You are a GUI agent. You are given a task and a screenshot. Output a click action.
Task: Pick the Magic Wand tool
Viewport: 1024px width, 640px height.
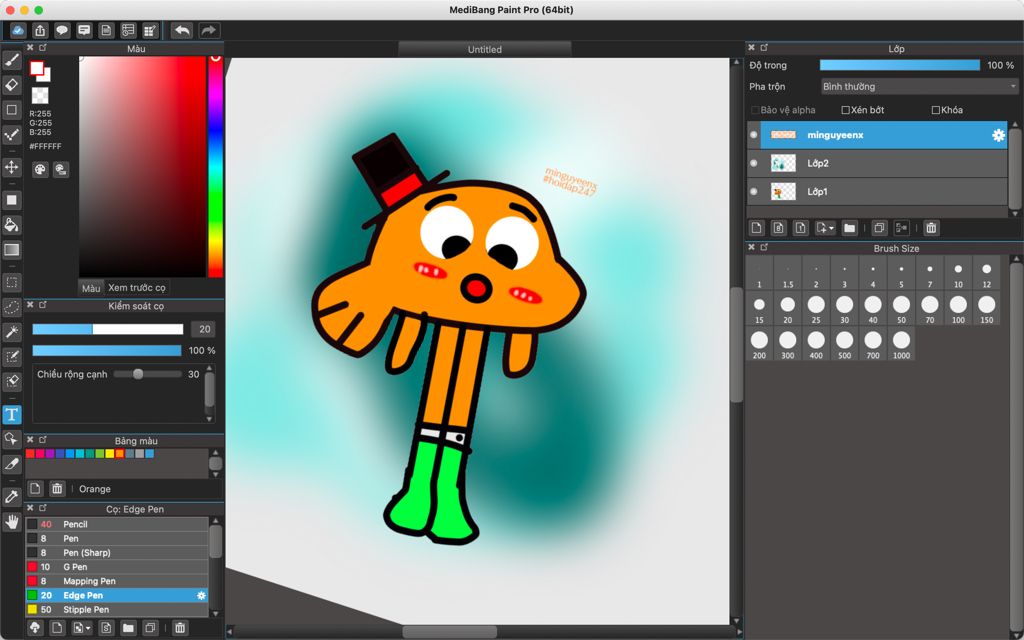pyautogui.click(x=12, y=332)
